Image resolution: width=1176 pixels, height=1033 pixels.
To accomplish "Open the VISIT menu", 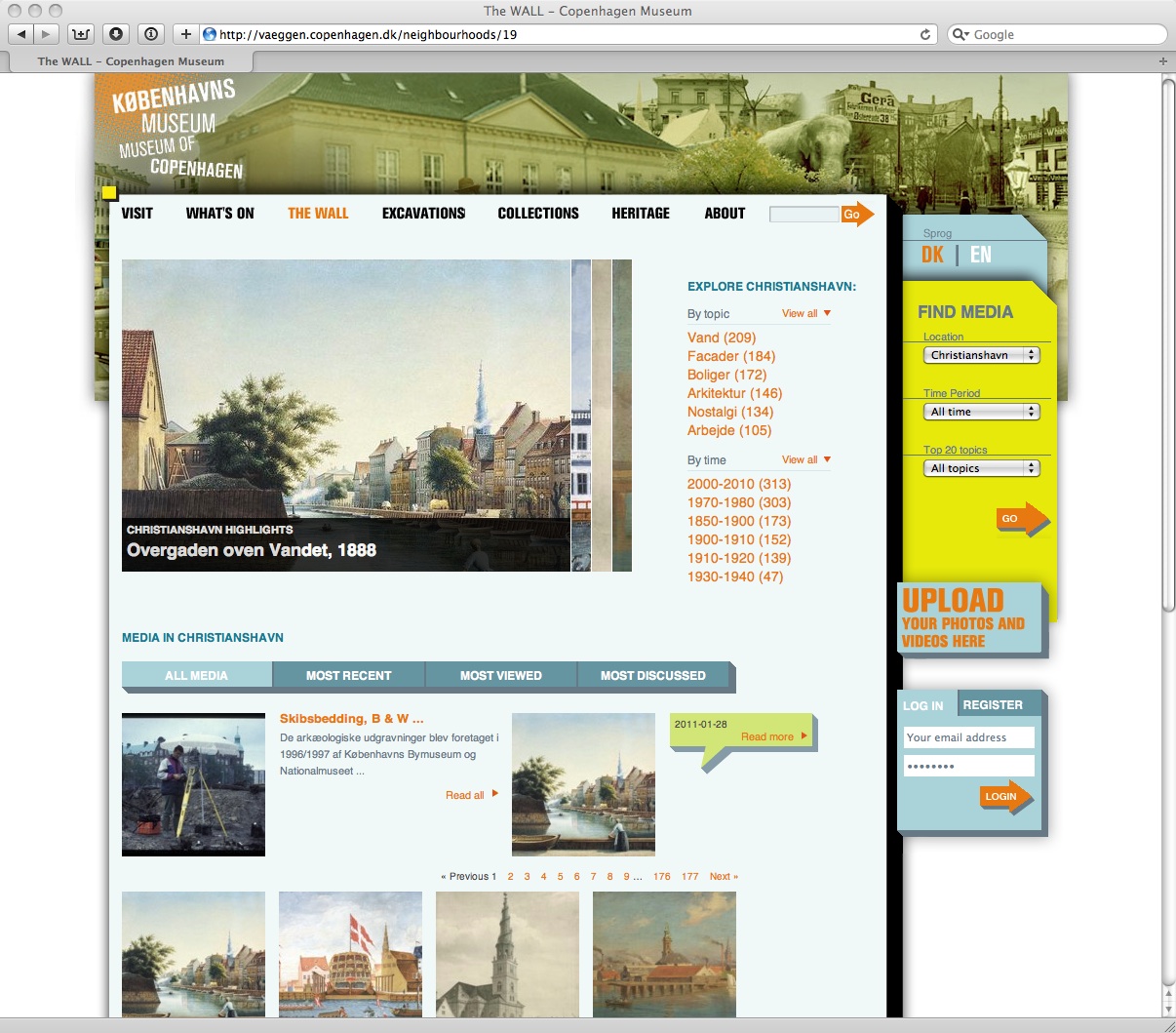I will point(137,213).
